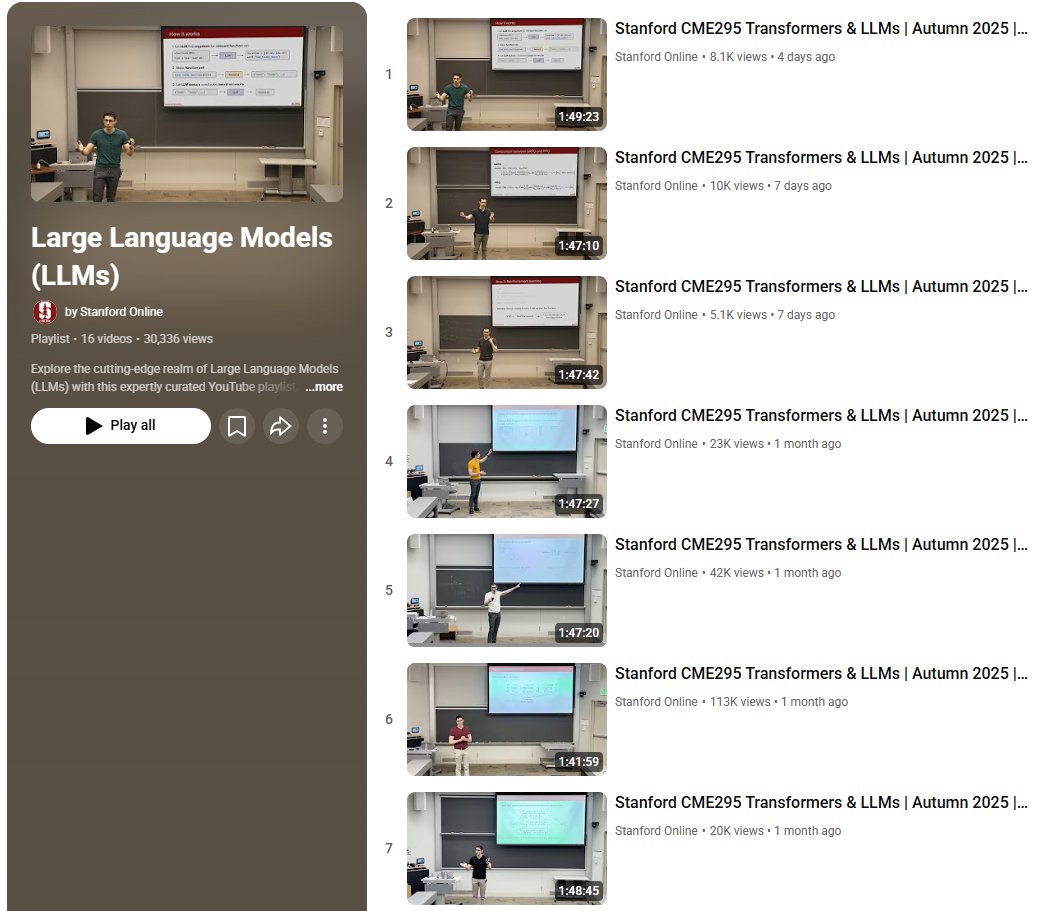Click Stanford Online under the 113K views video
The height and width of the screenshot is (911, 1055).
pos(656,702)
